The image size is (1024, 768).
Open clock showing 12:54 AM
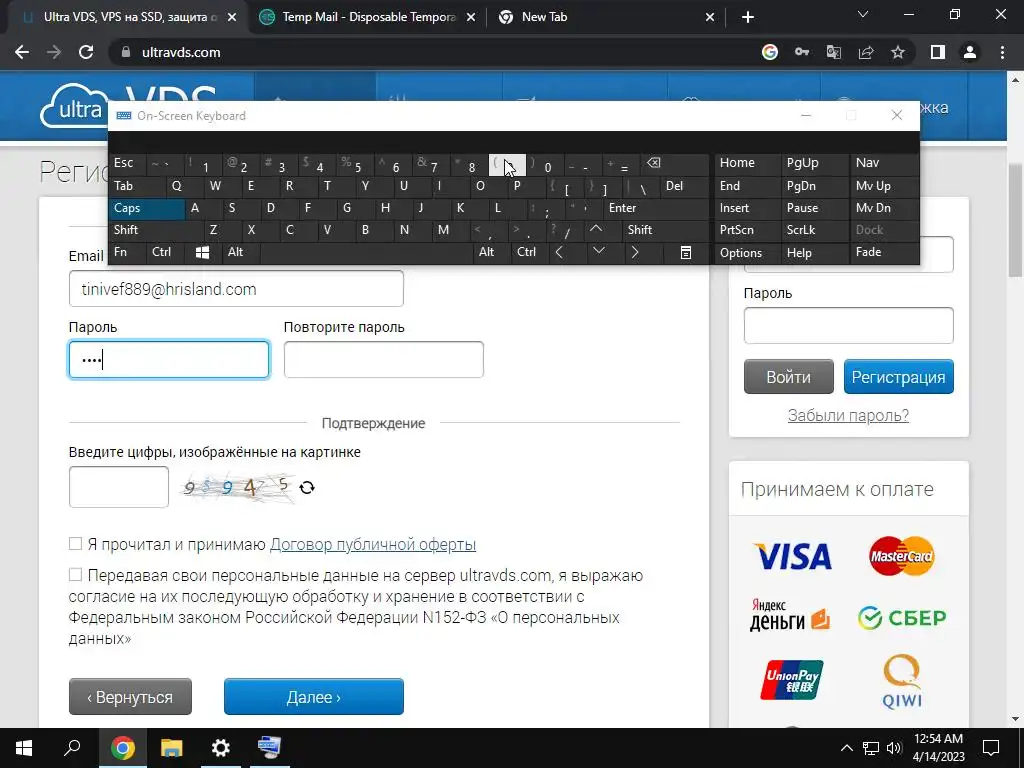(x=938, y=748)
